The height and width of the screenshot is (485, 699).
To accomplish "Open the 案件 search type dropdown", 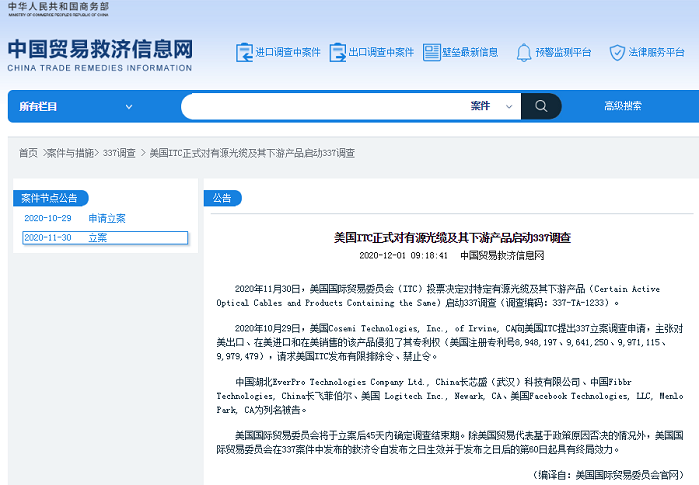I will pyautogui.click(x=491, y=106).
